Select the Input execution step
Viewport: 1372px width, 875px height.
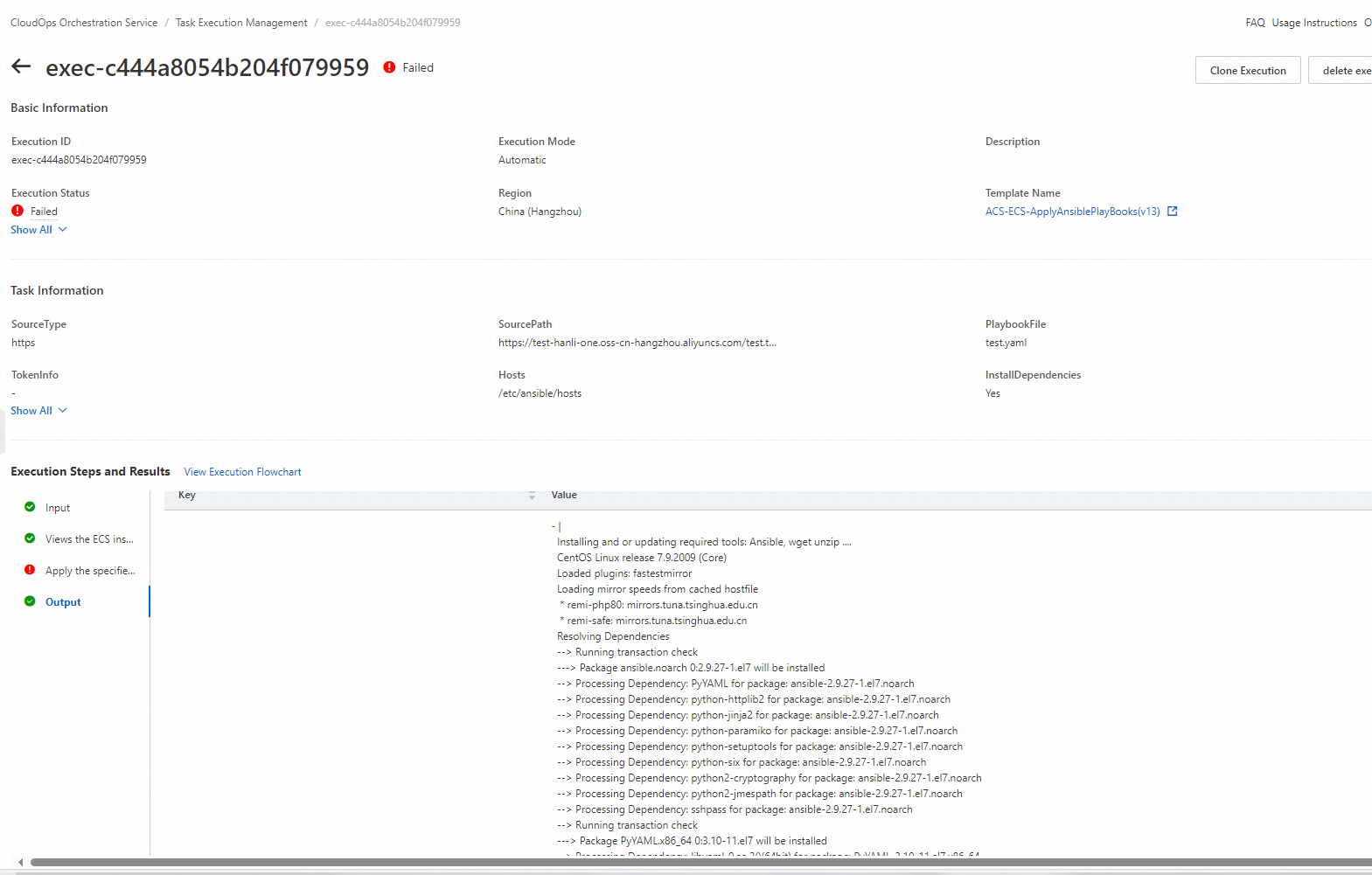click(x=58, y=508)
